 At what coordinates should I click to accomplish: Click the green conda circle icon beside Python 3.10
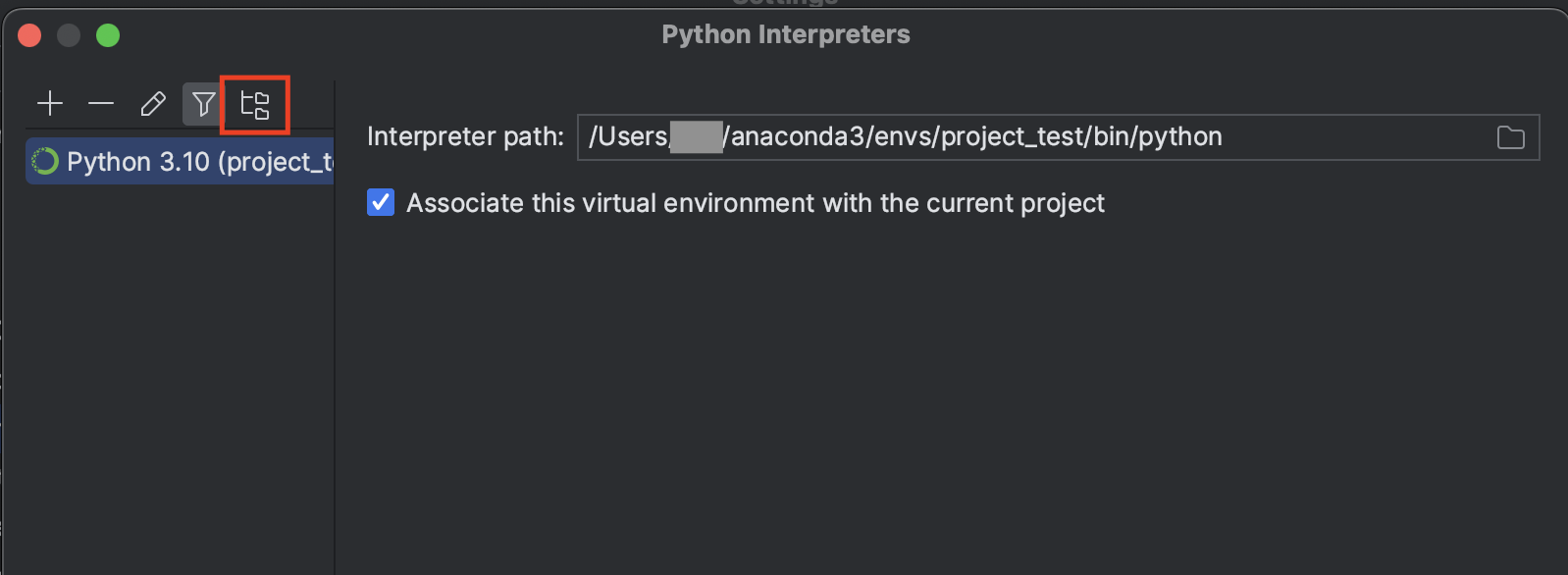tap(45, 161)
